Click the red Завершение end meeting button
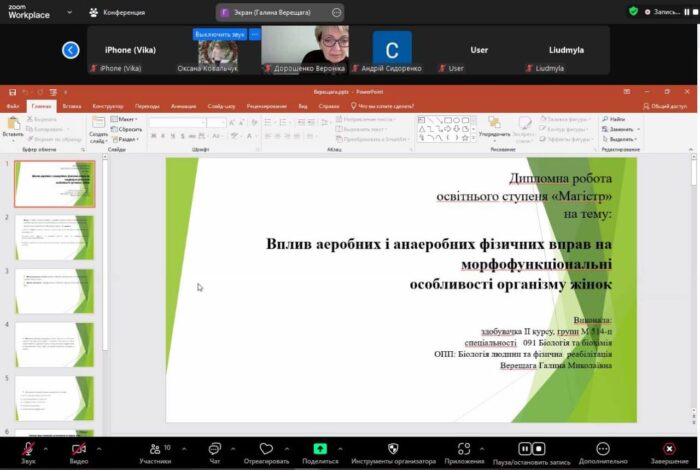The width and height of the screenshot is (700, 470). point(668,449)
